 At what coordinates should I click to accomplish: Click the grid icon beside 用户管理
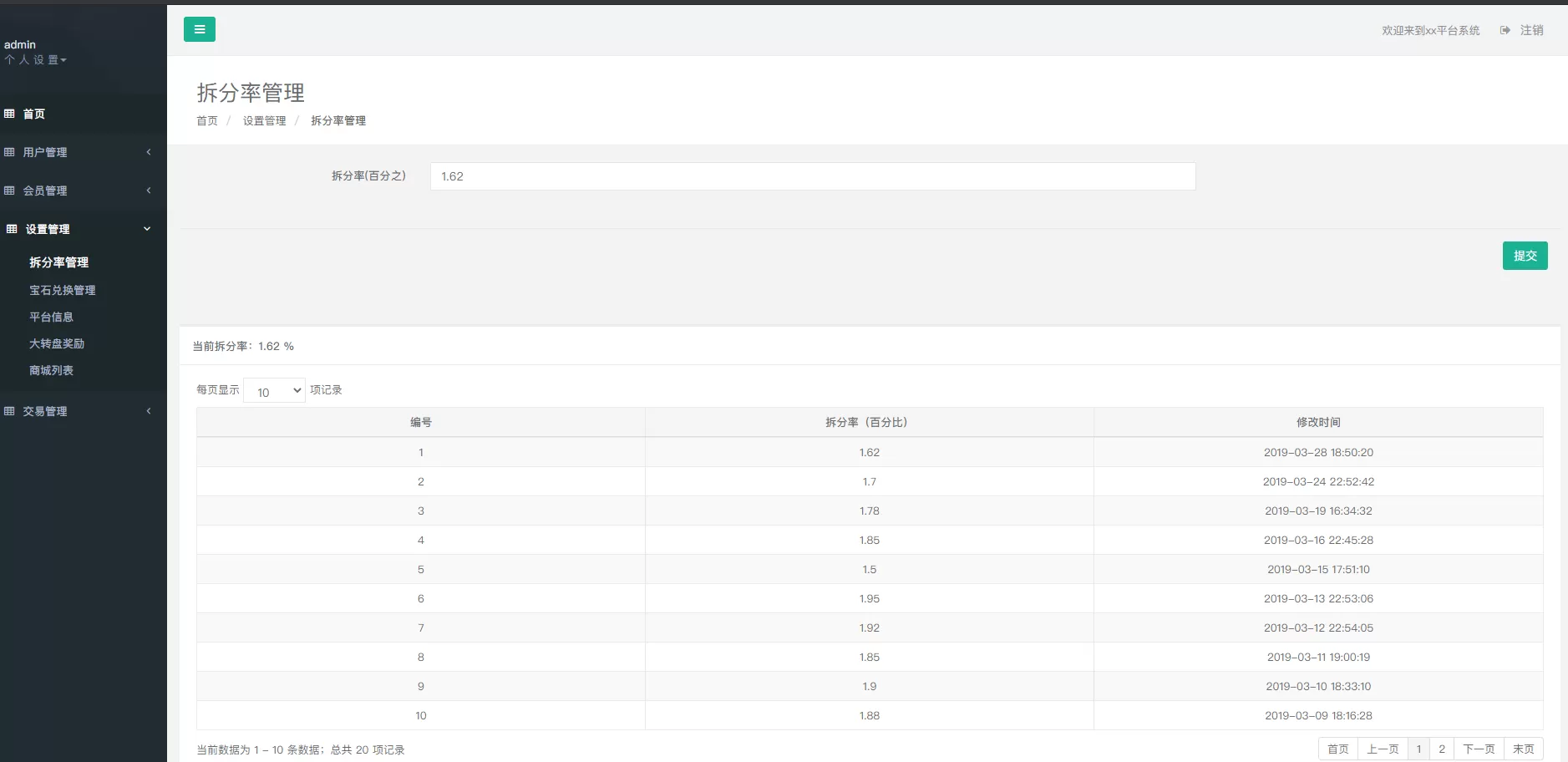(9, 152)
